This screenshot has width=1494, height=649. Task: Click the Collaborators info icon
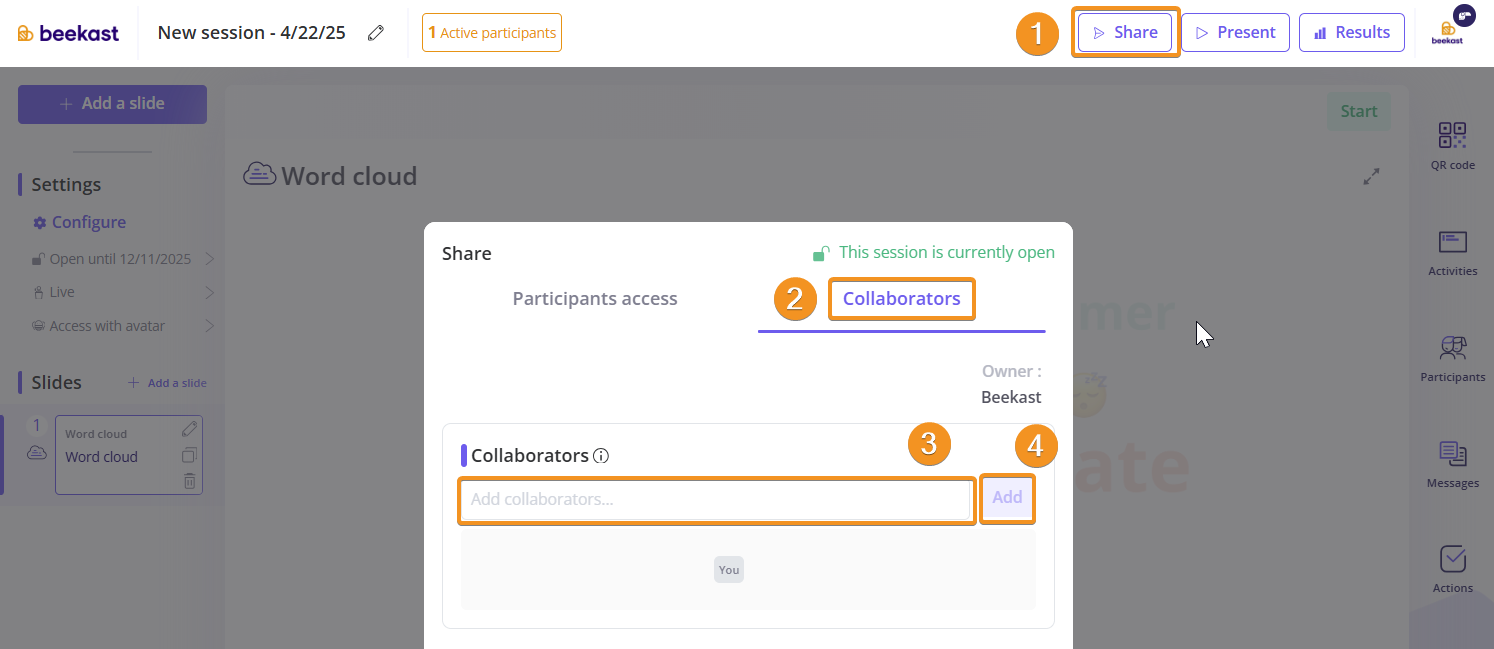(x=601, y=456)
